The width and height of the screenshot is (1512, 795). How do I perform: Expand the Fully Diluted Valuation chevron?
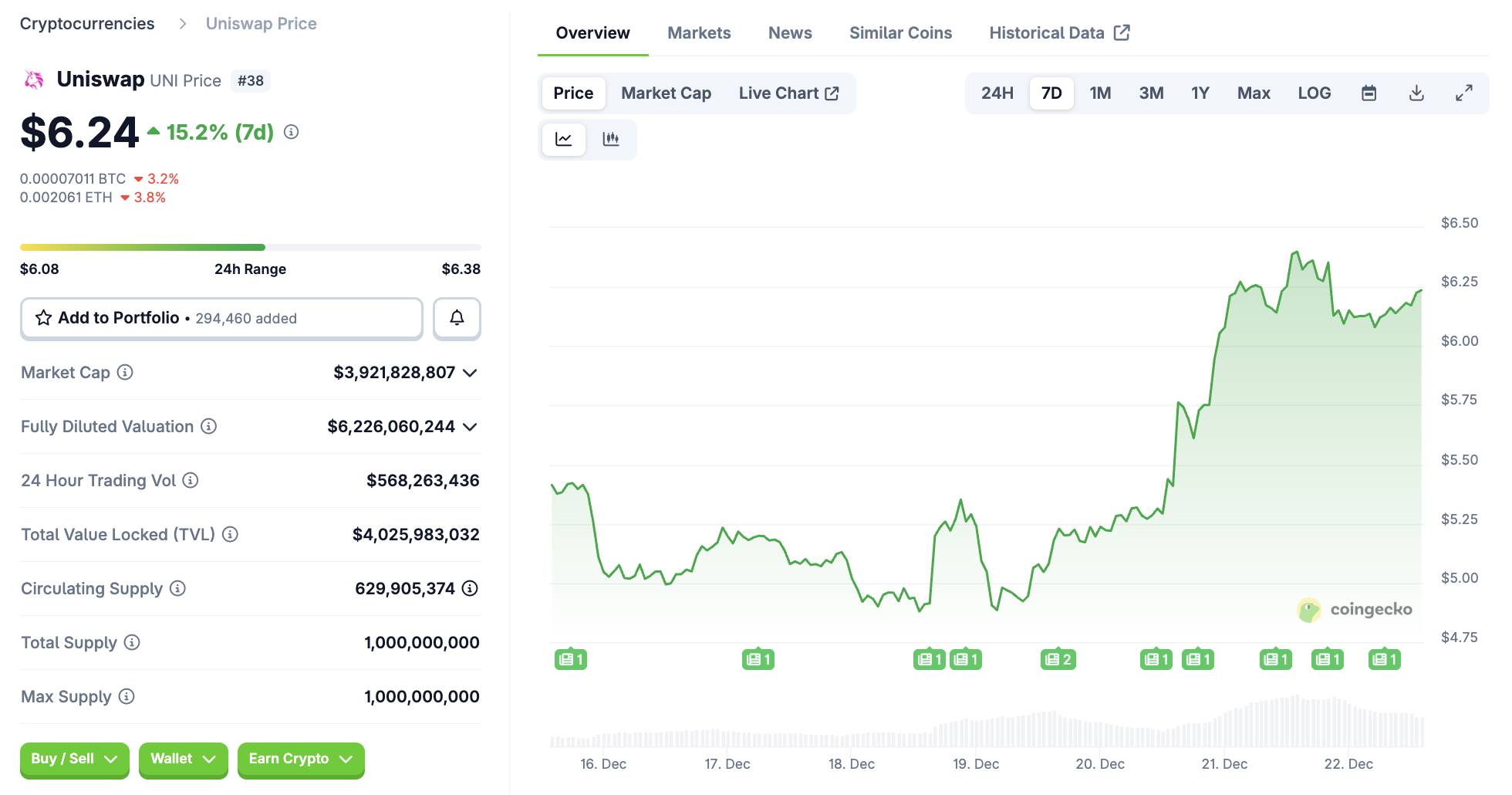click(470, 427)
